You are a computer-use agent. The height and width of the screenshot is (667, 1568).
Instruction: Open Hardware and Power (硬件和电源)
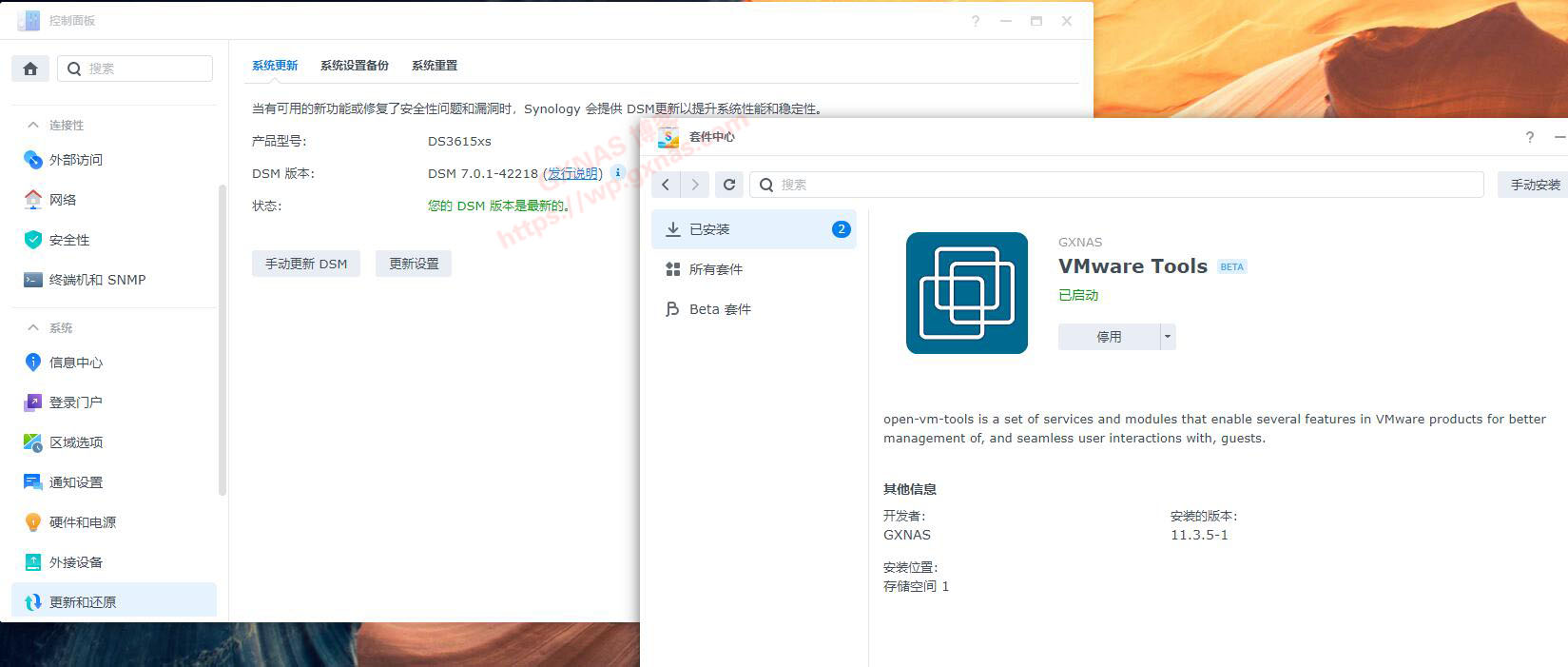coord(83,522)
